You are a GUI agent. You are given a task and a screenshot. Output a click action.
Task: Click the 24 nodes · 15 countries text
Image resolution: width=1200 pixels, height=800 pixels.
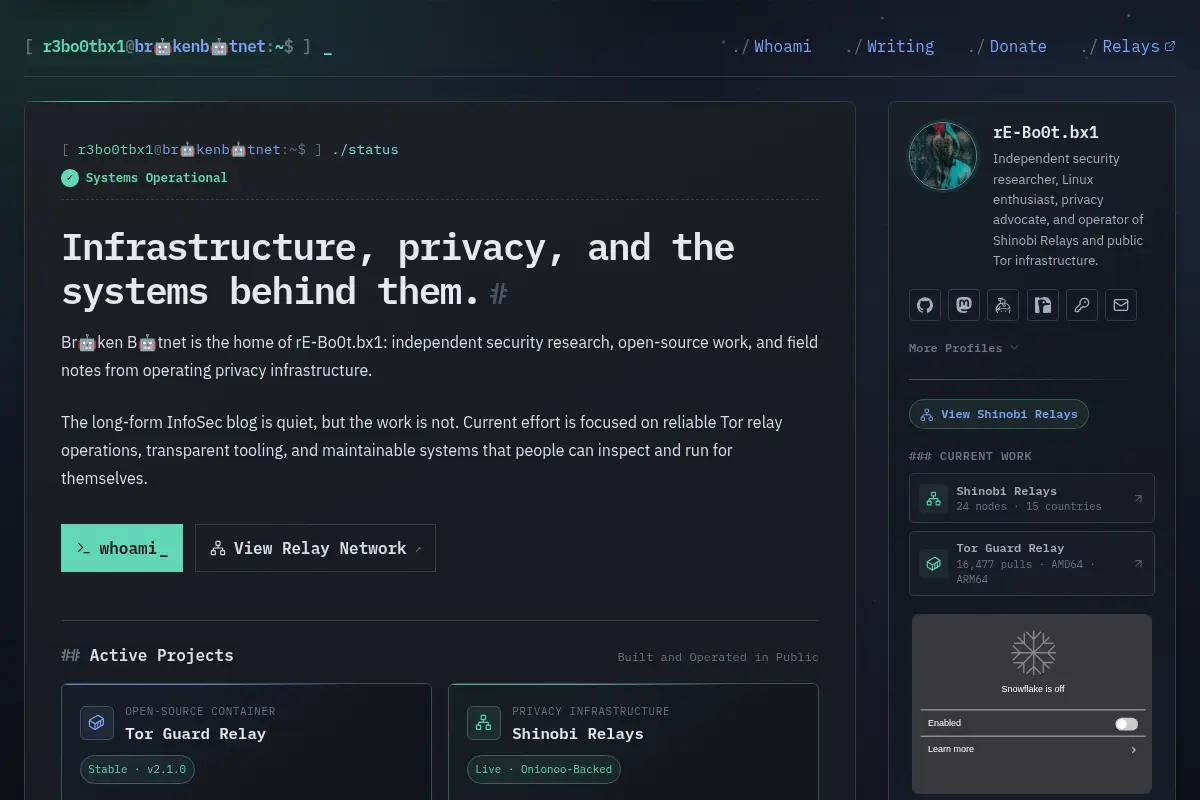tap(1029, 507)
